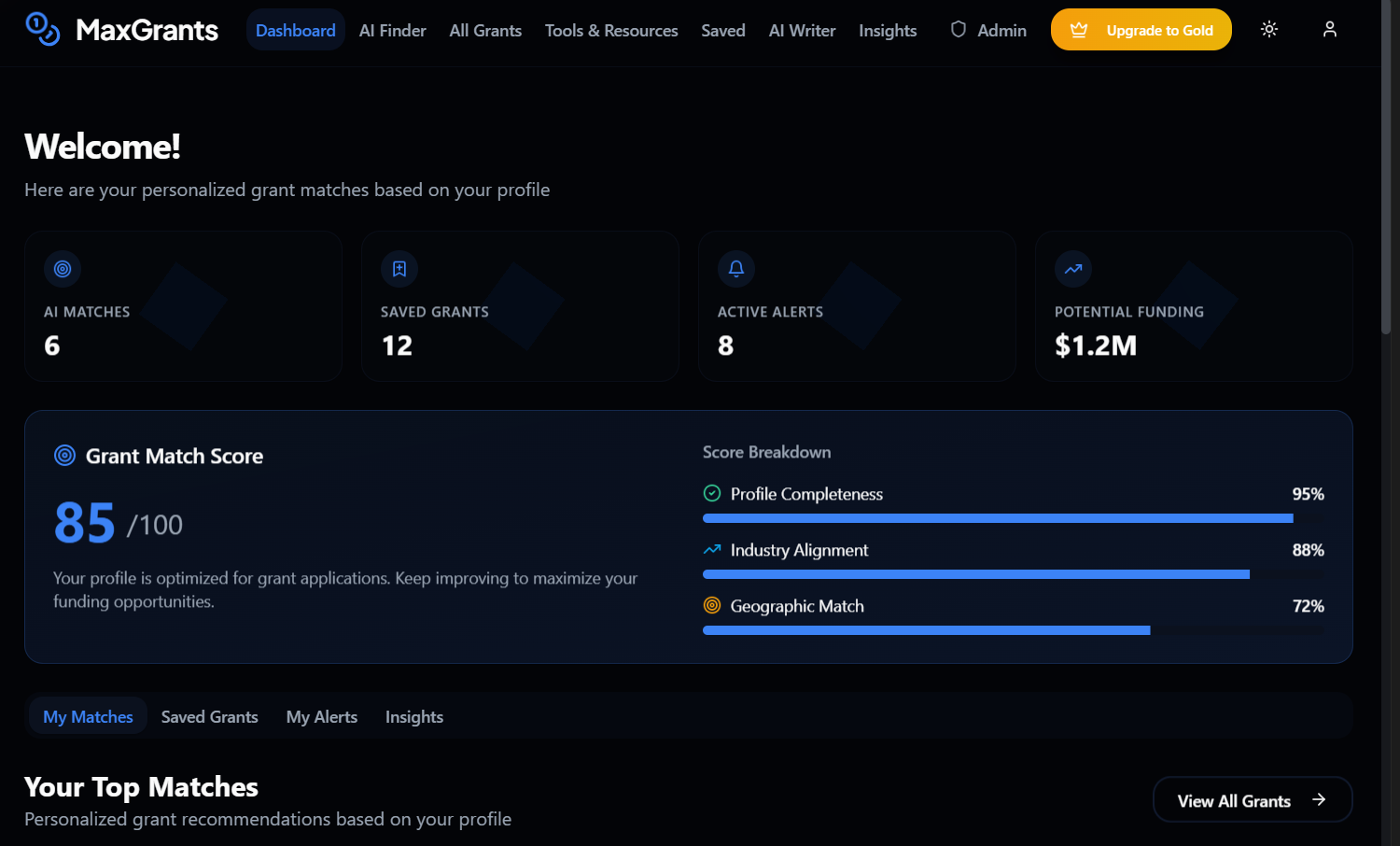Viewport: 1400px width, 846px height.
Task: Select the Saved Grants tab
Action: (209, 716)
